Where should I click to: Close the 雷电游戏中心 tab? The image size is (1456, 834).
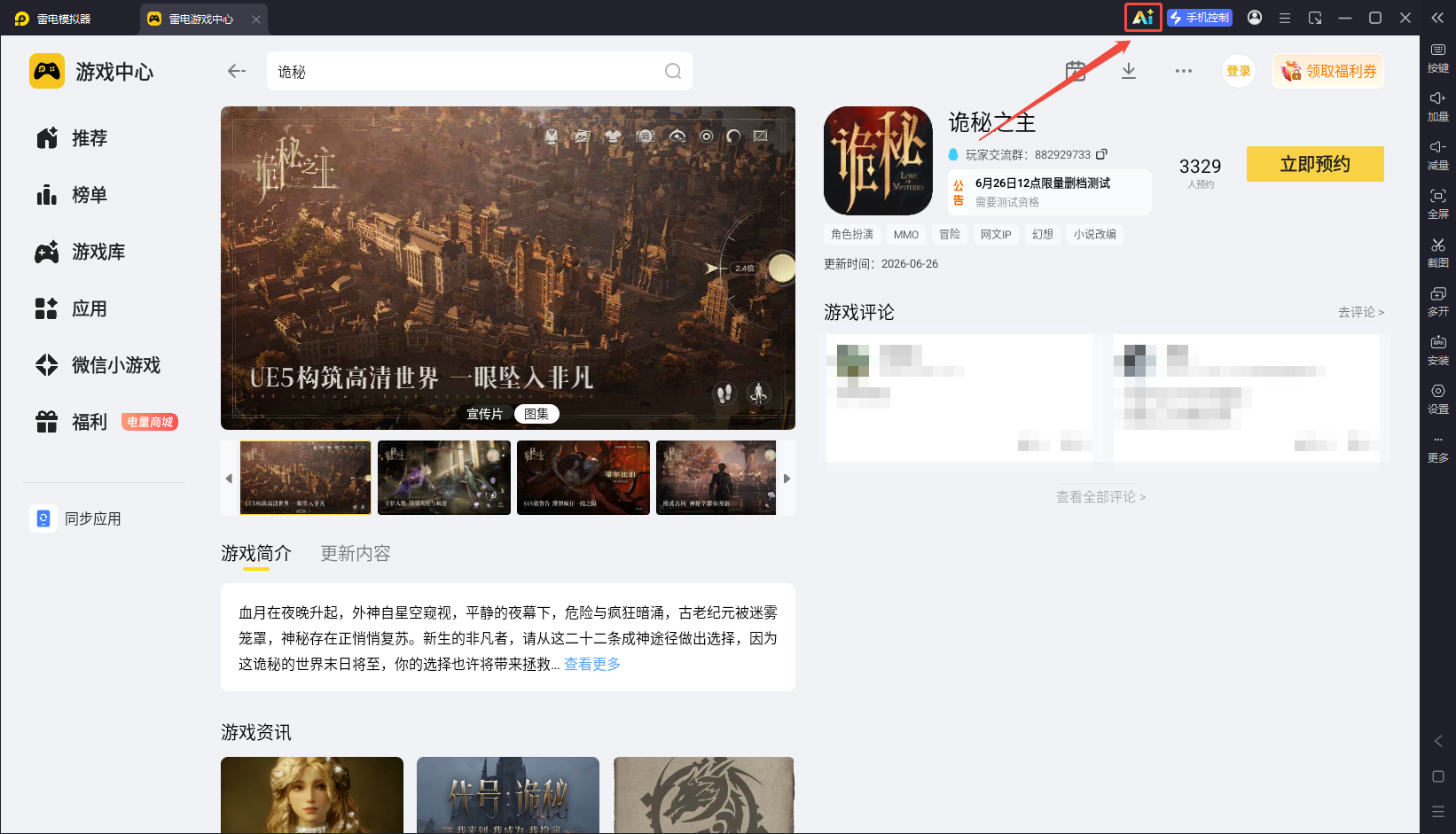[x=256, y=19]
